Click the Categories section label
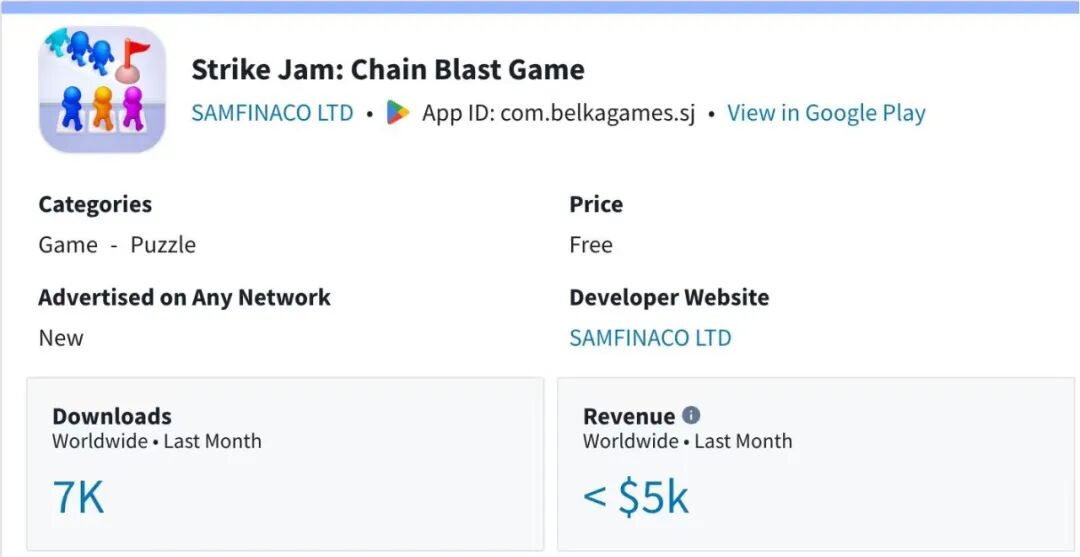This screenshot has width=1080, height=557. coord(95,204)
